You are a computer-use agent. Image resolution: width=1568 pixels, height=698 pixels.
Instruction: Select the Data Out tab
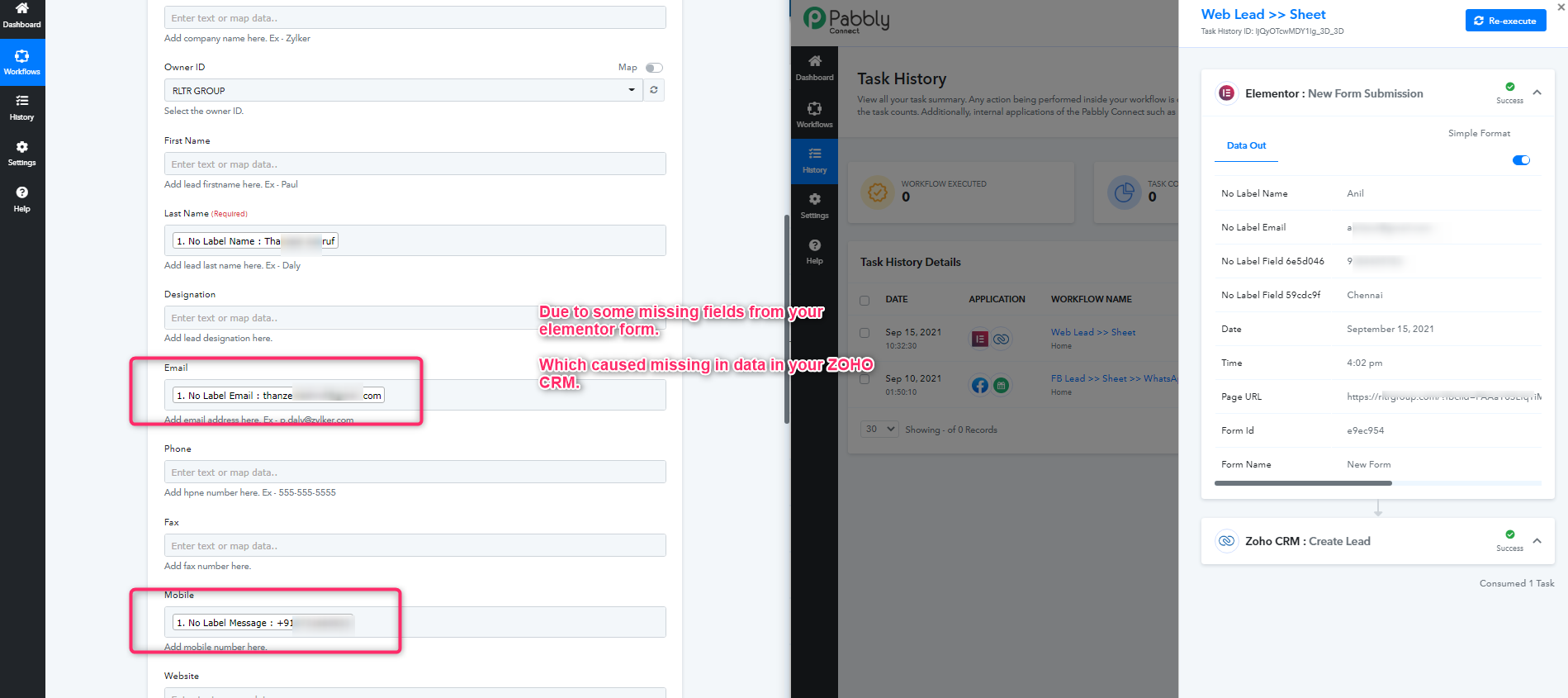(1246, 145)
